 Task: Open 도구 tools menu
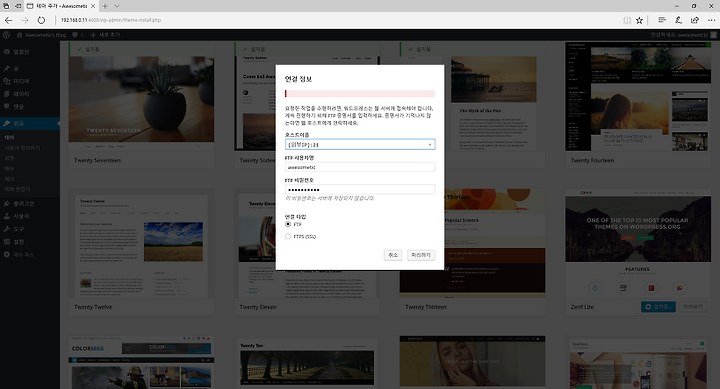pyautogui.click(x=30, y=229)
